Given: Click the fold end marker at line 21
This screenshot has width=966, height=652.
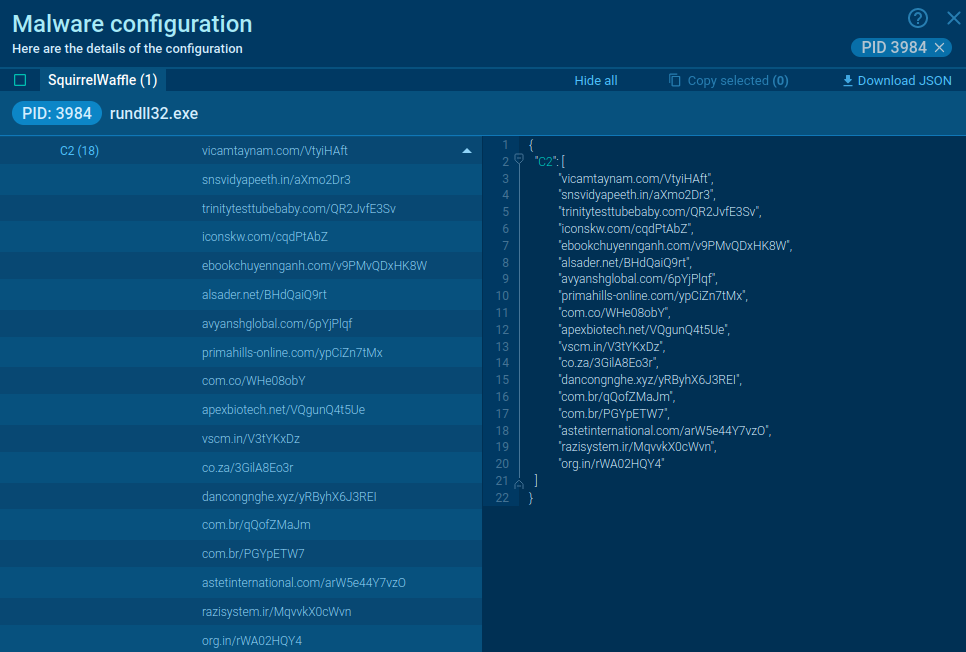Looking at the screenshot, I should click(x=518, y=484).
